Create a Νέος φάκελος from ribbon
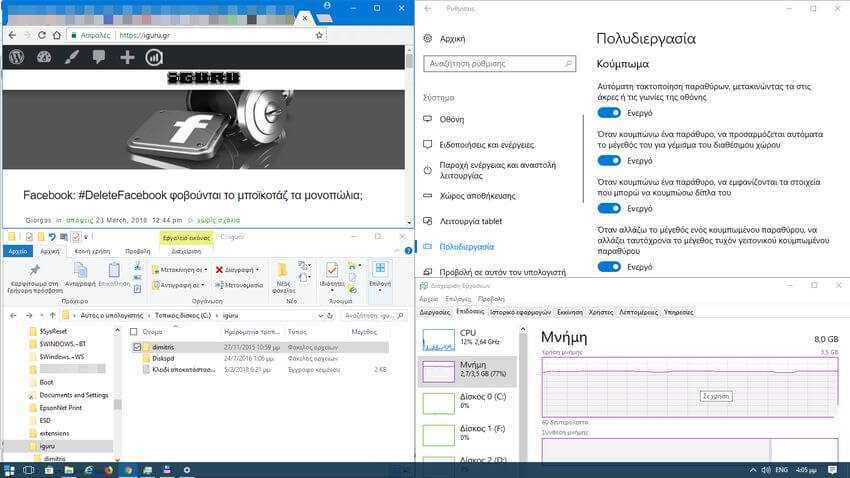This screenshot has width=850, height=478. pyautogui.click(x=283, y=277)
